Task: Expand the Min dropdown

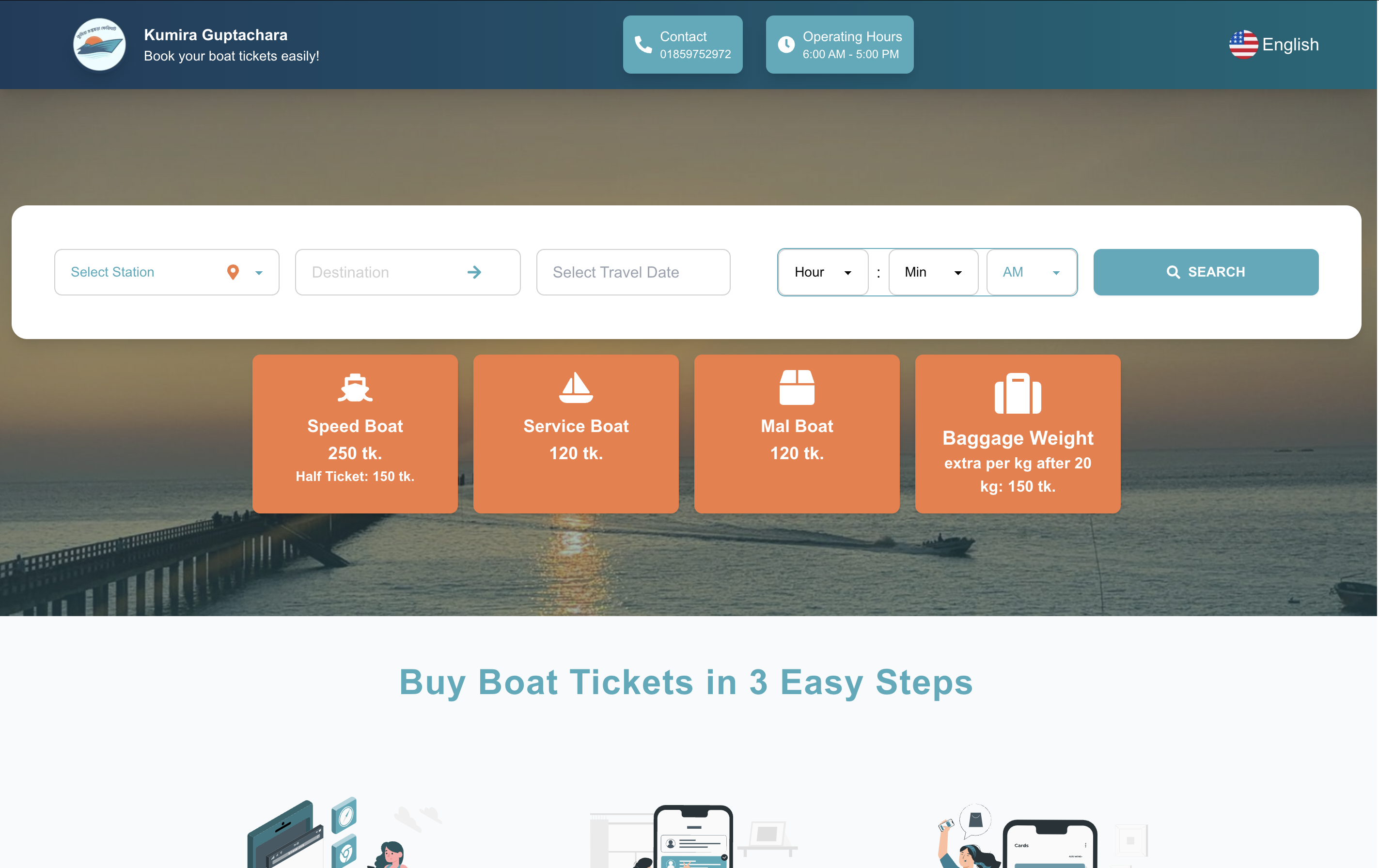Action: tap(933, 272)
